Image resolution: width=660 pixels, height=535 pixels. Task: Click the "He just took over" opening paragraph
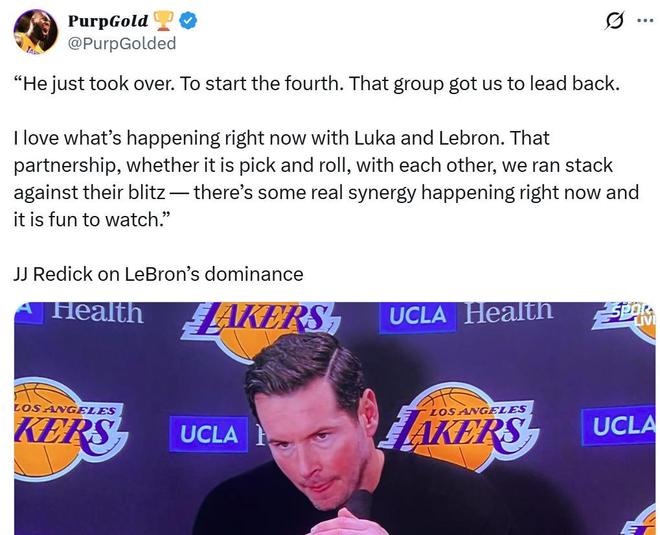coord(316,84)
